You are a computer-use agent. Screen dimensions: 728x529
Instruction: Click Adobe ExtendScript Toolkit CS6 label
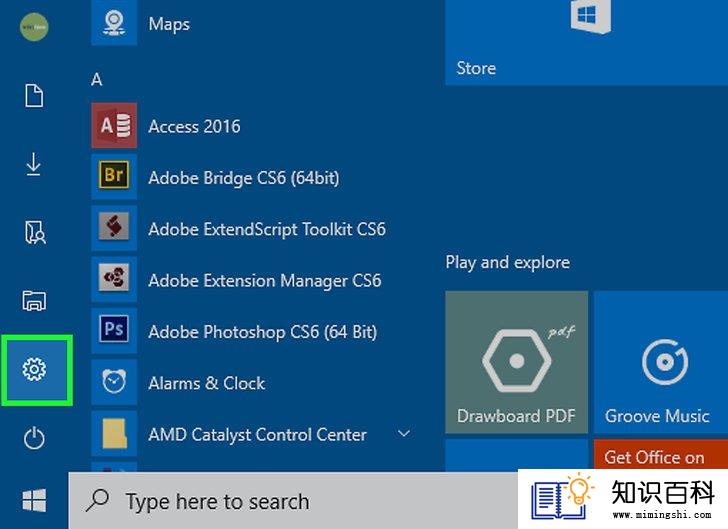pos(267,229)
